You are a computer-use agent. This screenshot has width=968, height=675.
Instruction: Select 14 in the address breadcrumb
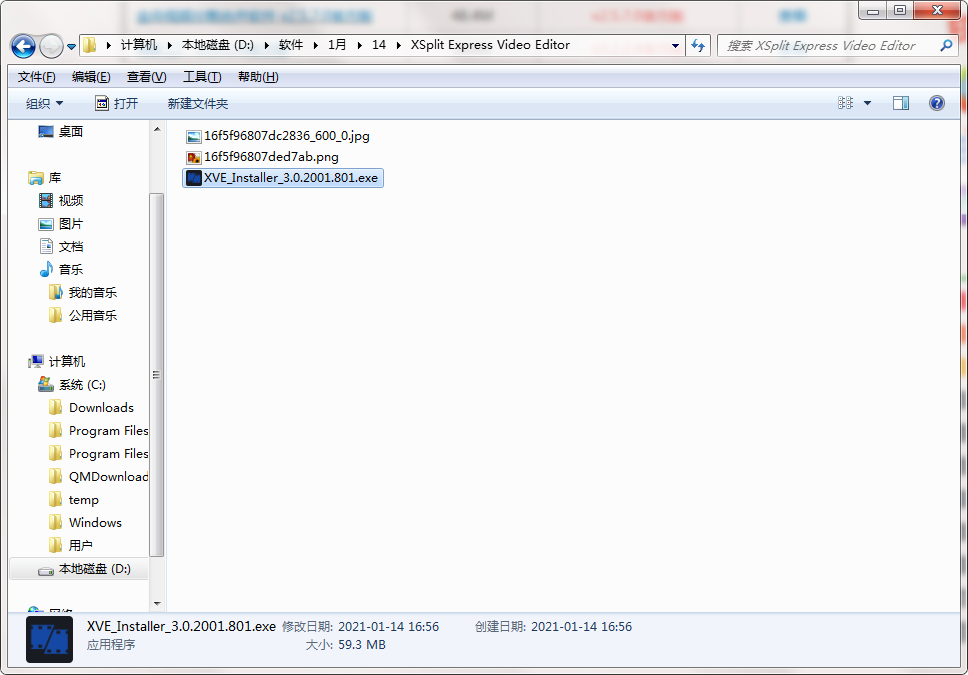click(378, 45)
